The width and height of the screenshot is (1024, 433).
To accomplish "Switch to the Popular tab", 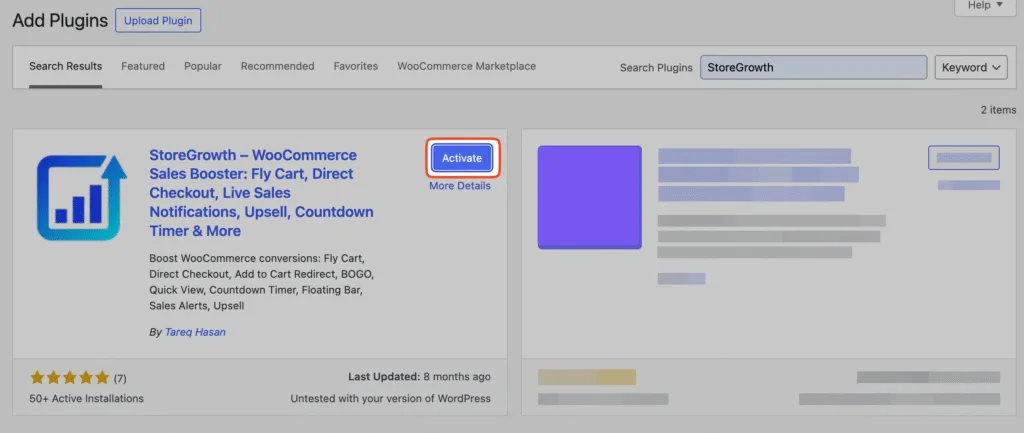I will (x=202, y=66).
